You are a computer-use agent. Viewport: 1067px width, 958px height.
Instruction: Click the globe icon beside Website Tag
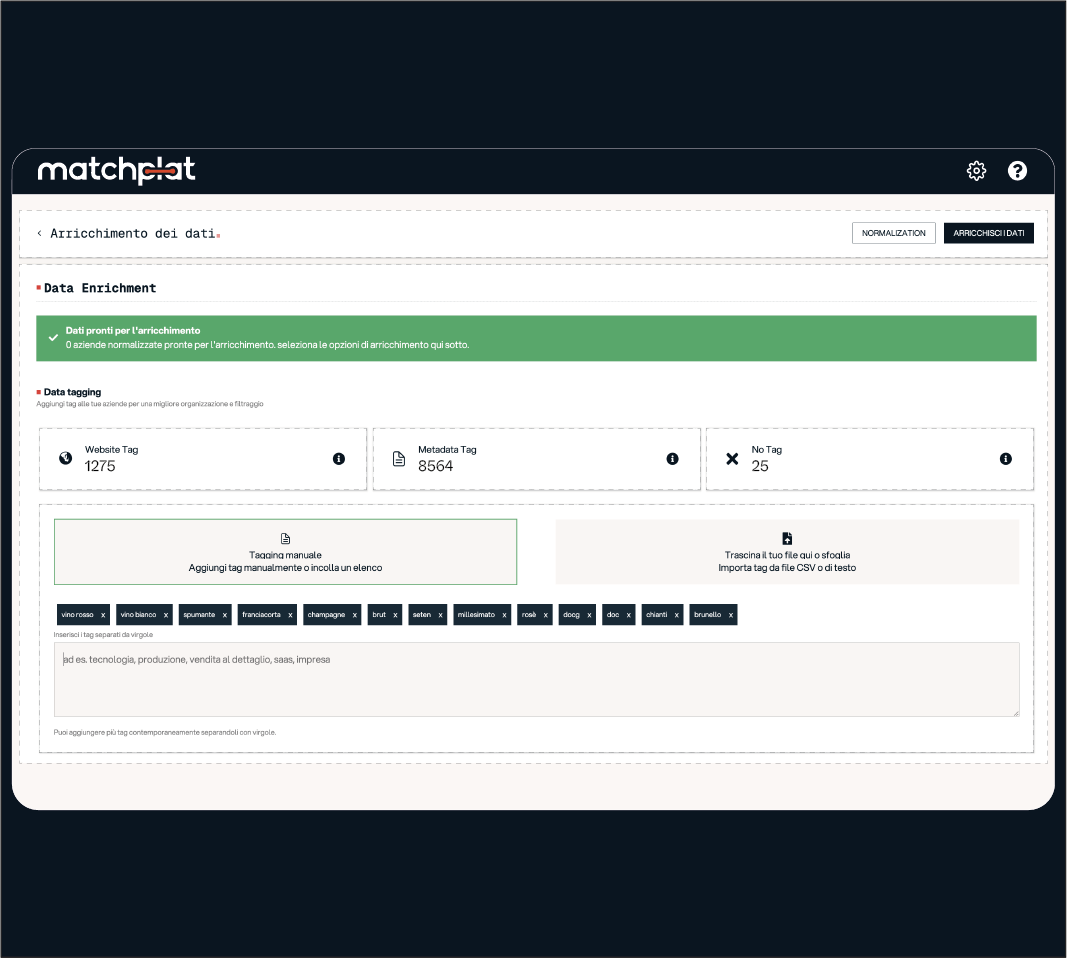66,459
